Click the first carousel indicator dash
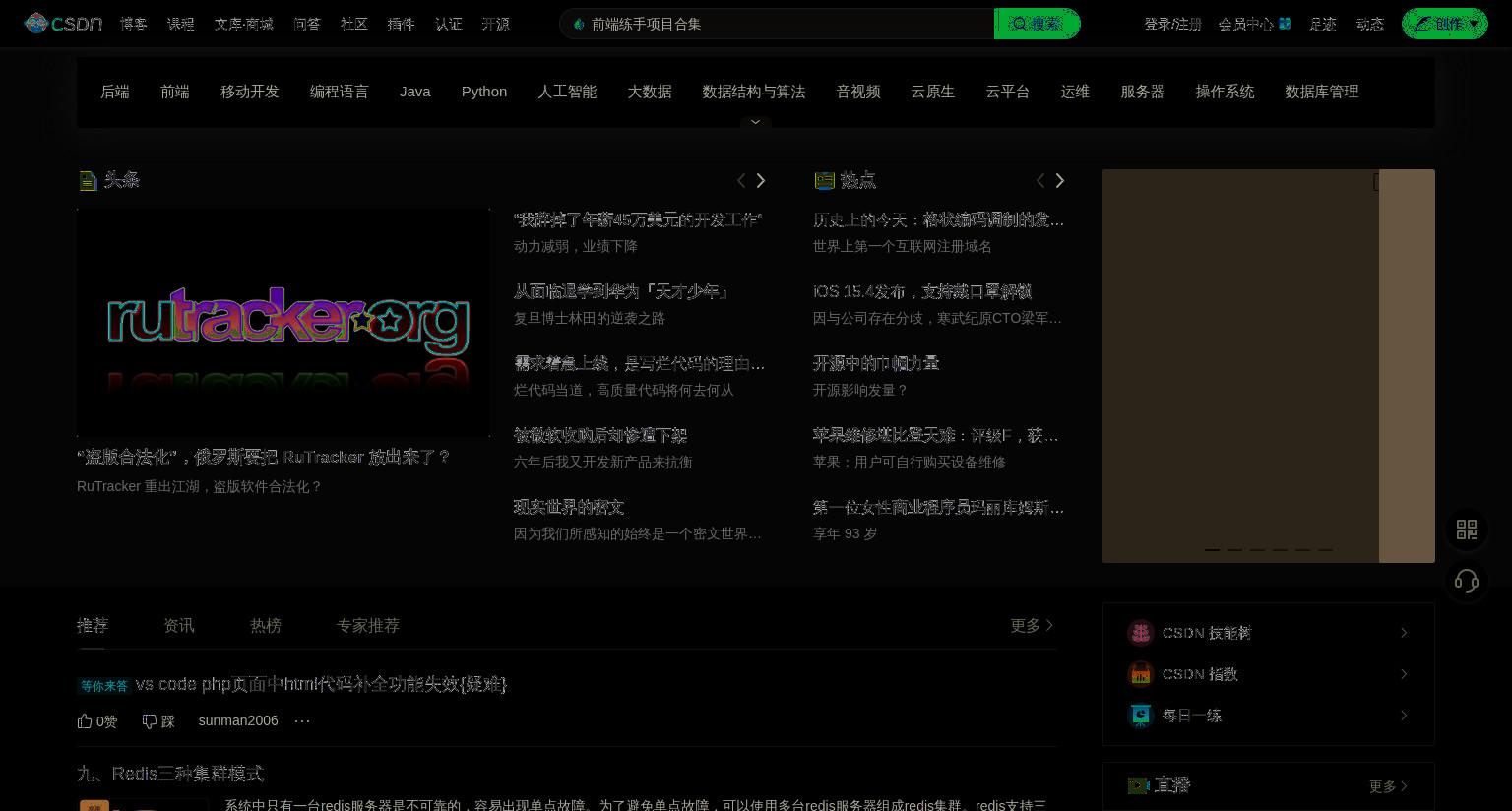The width and height of the screenshot is (1512, 811). tap(1212, 549)
